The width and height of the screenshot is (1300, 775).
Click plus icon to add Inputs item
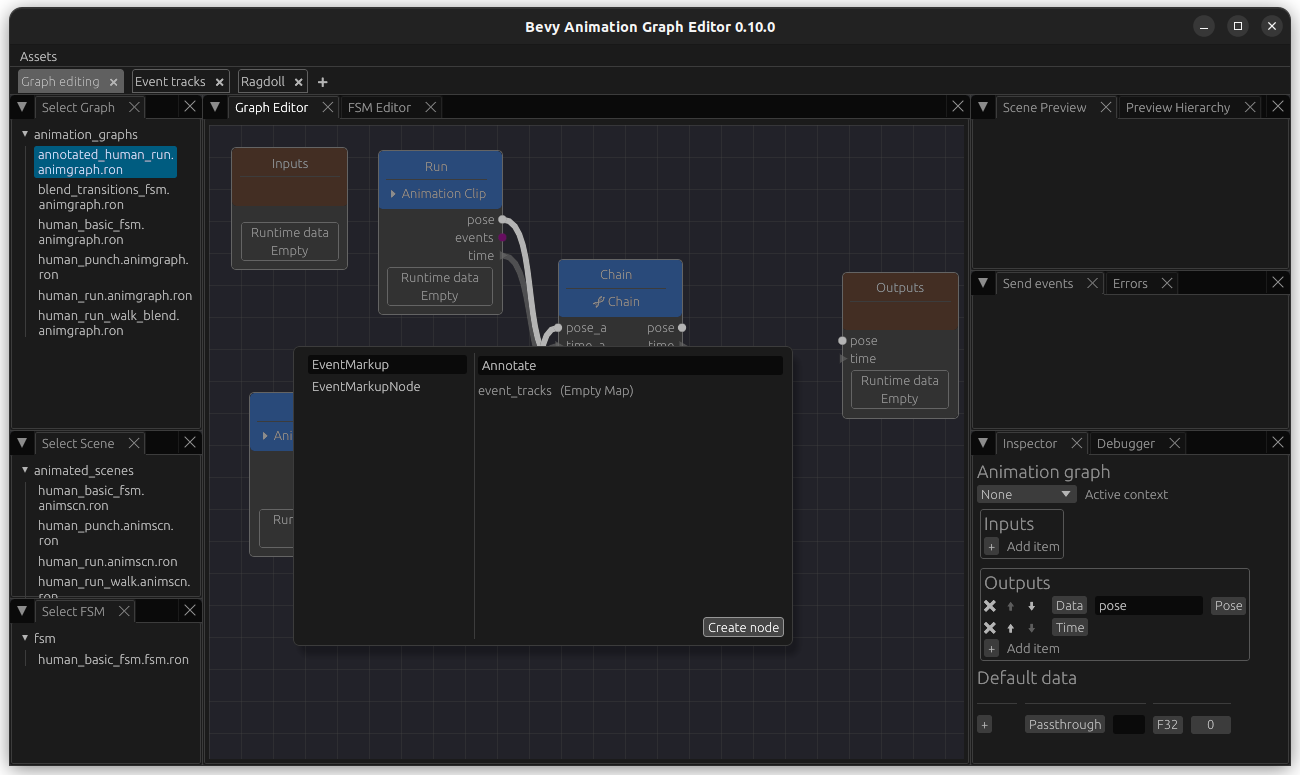point(991,547)
